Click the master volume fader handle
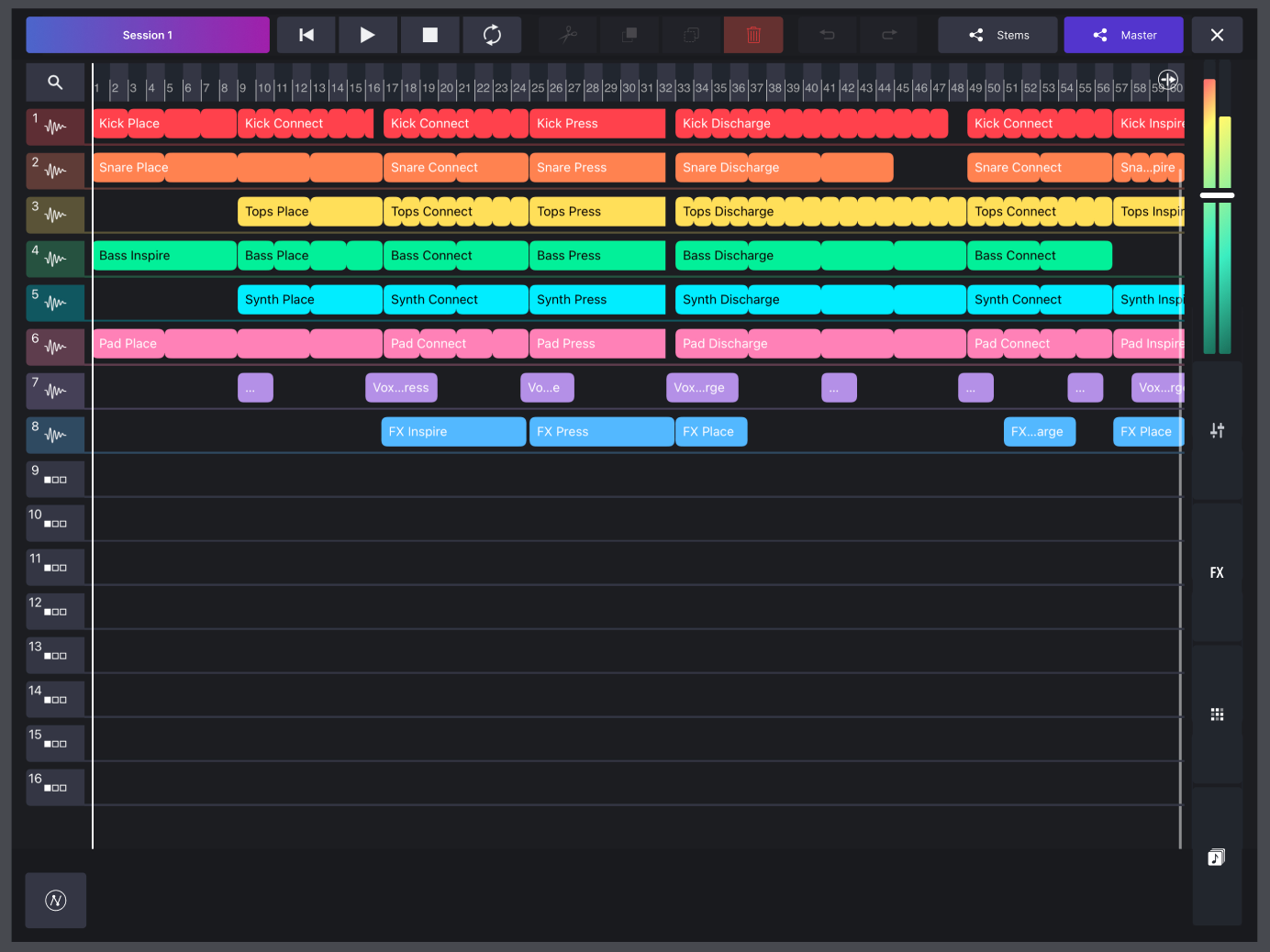1270x952 pixels. click(1217, 195)
